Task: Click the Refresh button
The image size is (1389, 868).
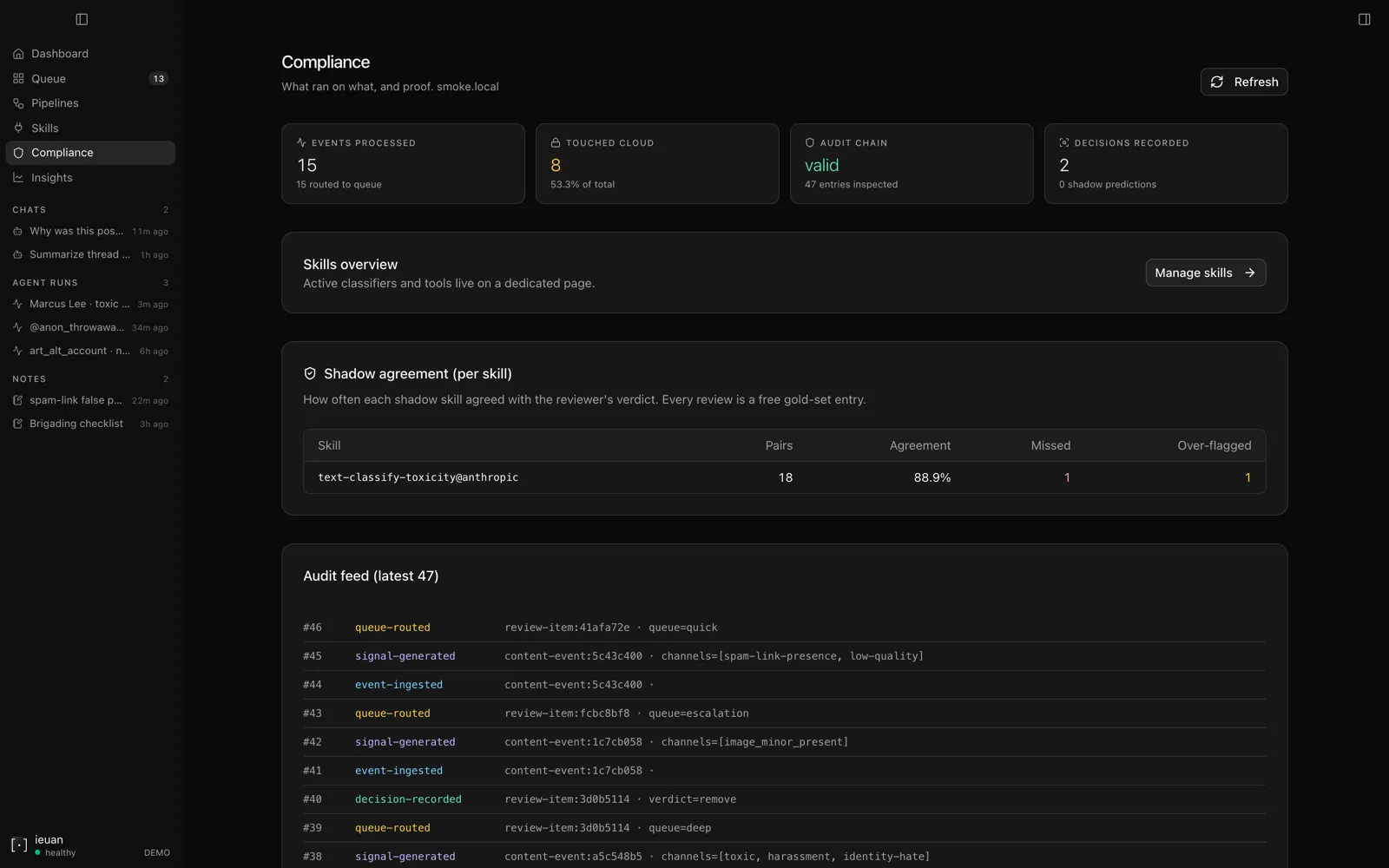Action: (1243, 82)
